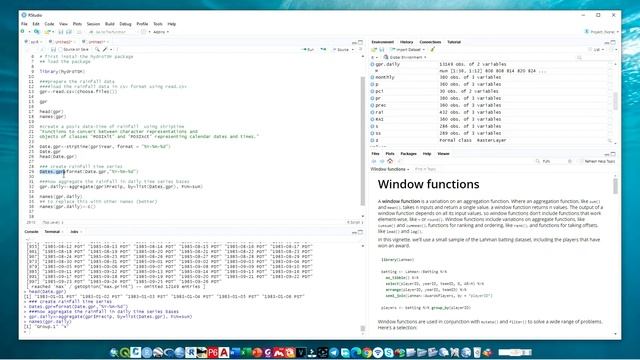Open the Addins dropdown
Screen dimensions: 640x360
coord(160,32)
